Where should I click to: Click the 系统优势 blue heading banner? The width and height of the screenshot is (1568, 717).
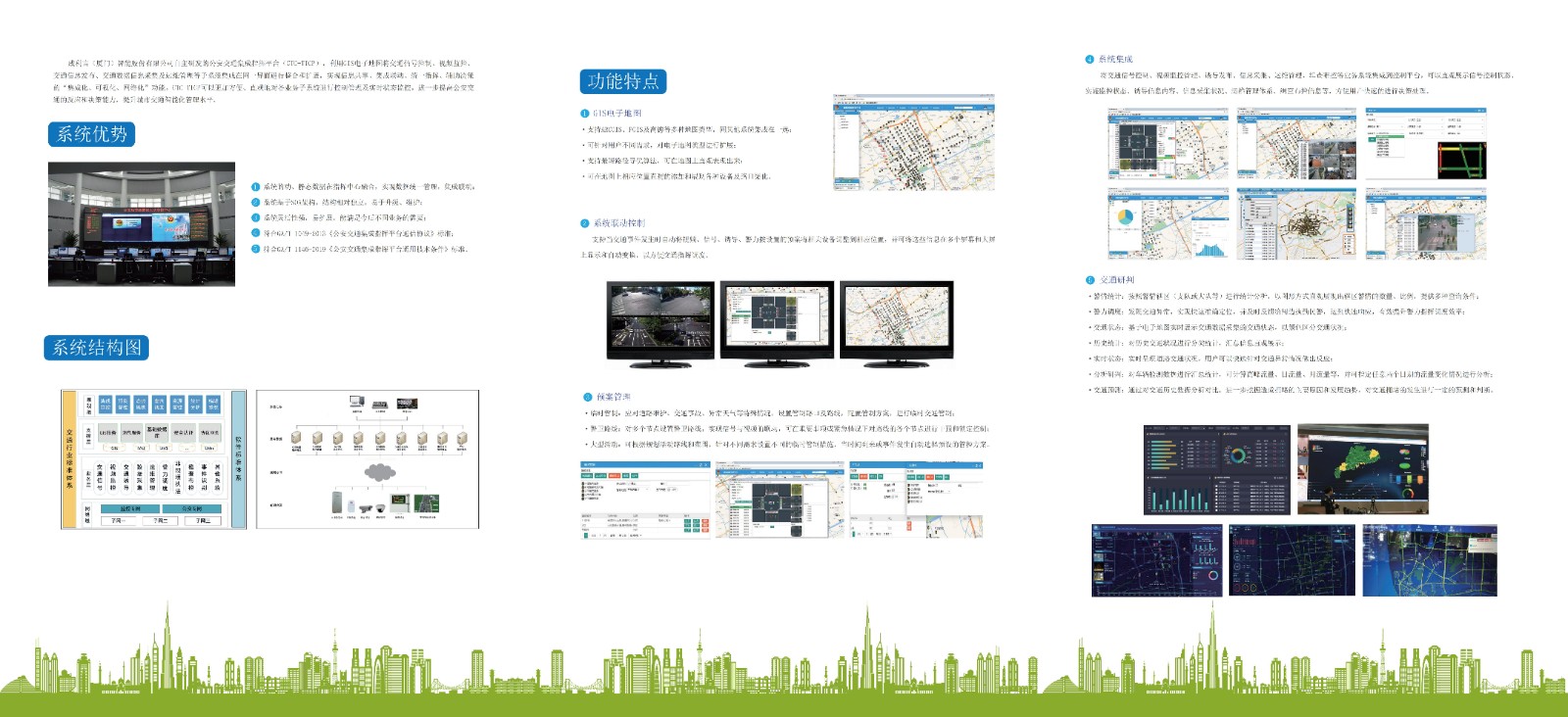click(x=91, y=134)
